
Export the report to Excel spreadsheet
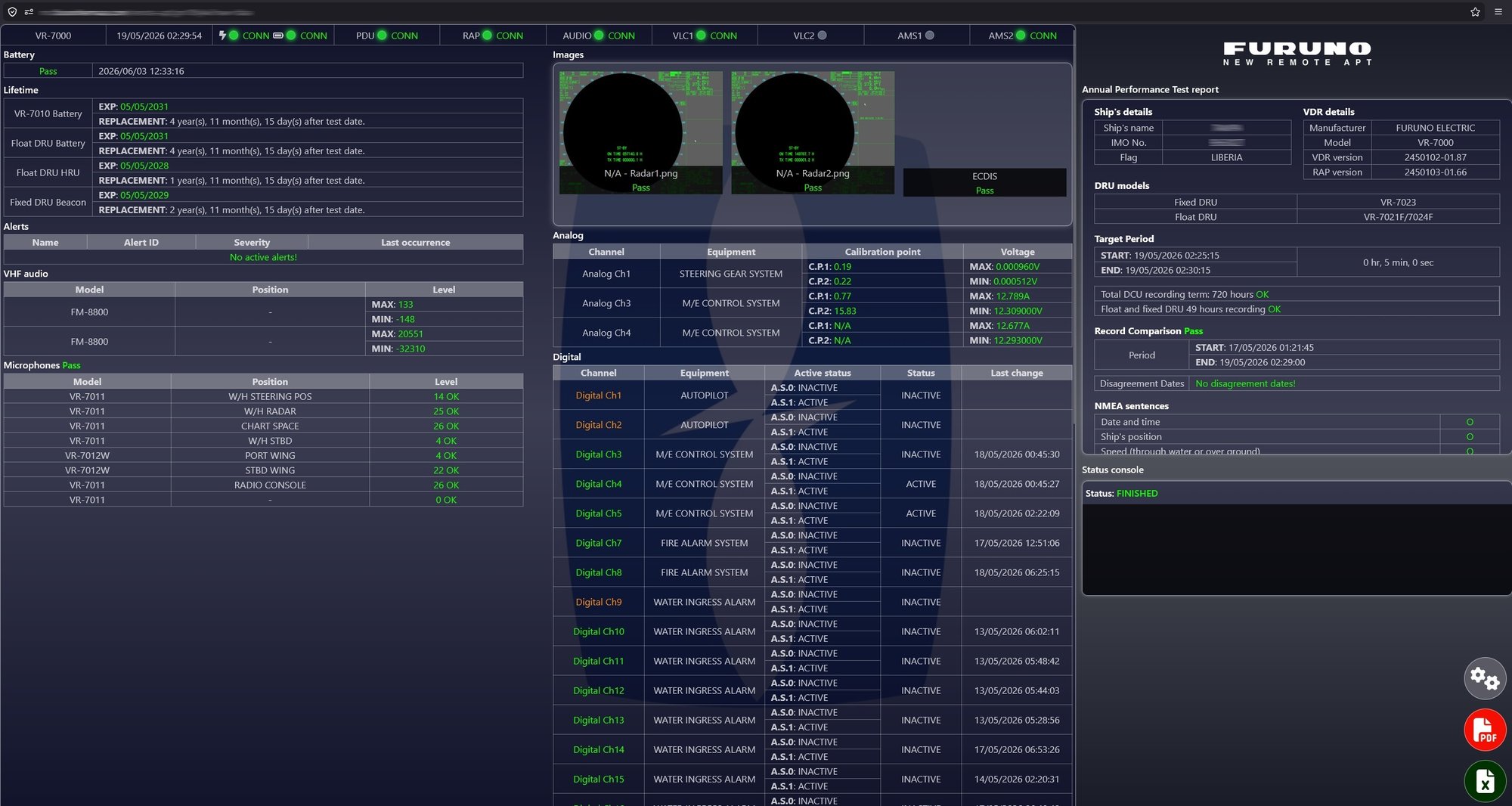(x=1485, y=780)
